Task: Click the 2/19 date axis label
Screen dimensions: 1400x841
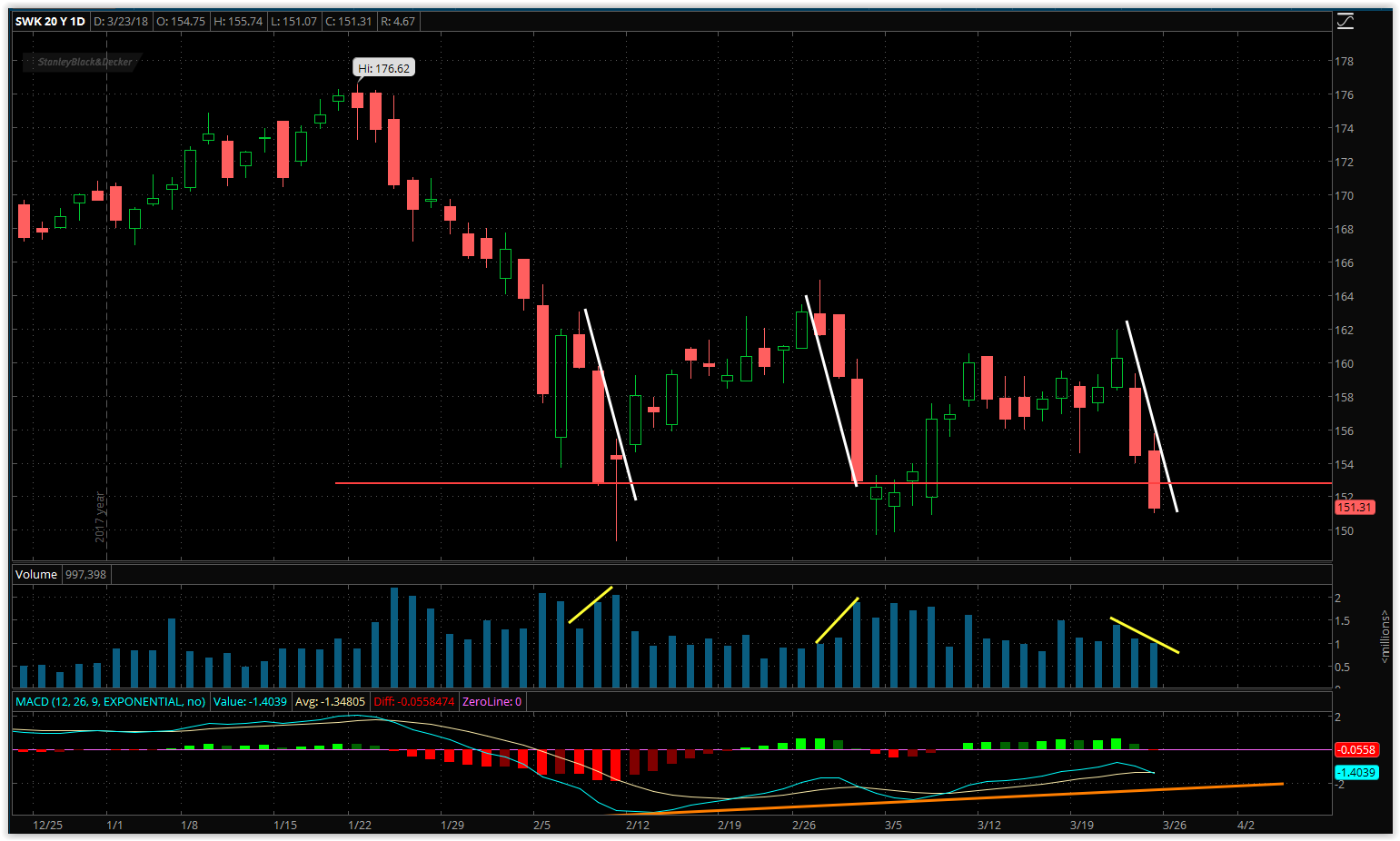Action: tap(730, 825)
